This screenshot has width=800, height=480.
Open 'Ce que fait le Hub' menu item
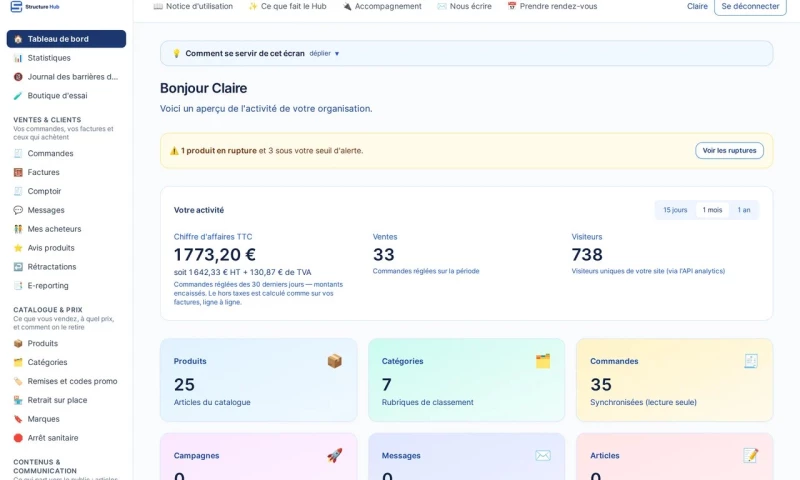point(287,6)
